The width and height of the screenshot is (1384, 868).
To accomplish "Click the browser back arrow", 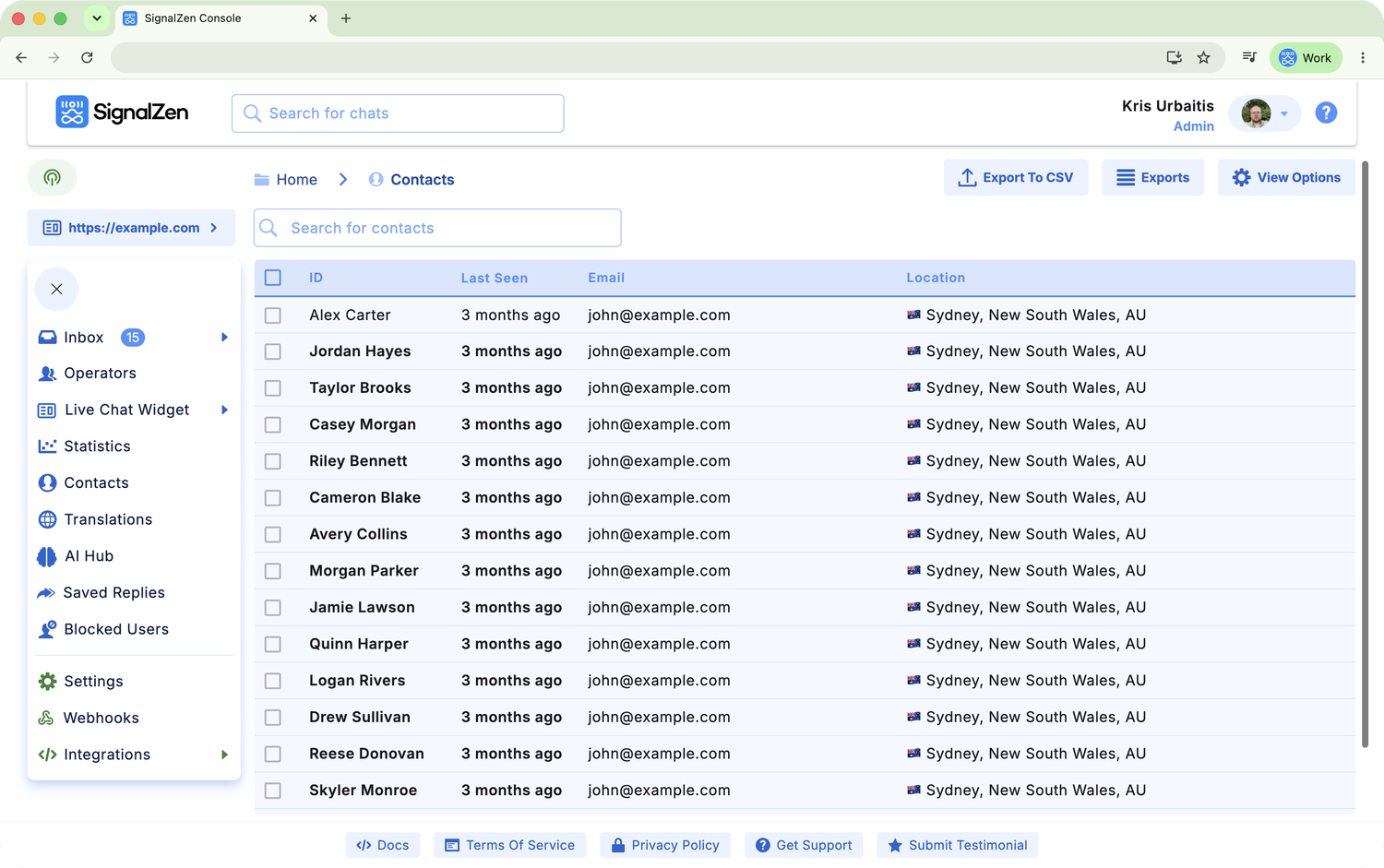I will point(21,57).
